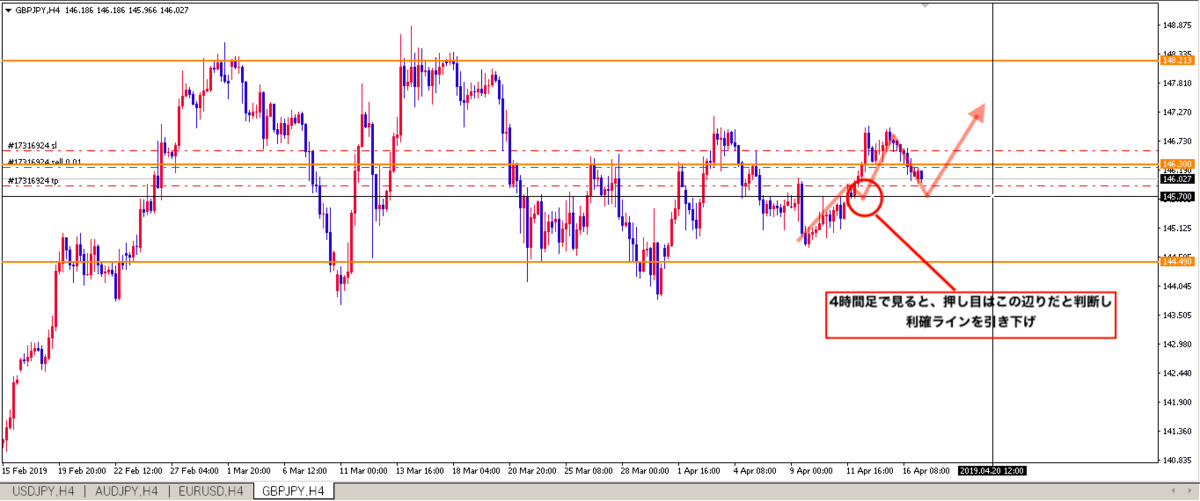Click the chart shift triangle marker at top
Image resolution: width=1200 pixels, height=501 pixels.
coord(926,5)
